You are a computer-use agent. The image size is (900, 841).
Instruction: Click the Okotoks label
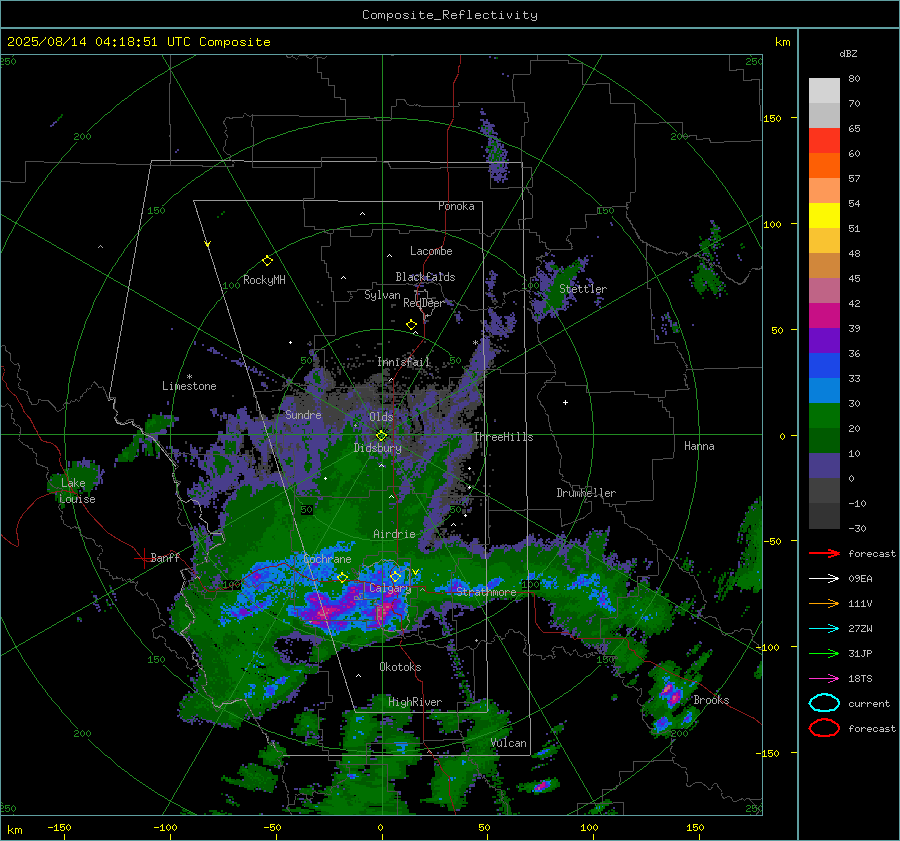point(400,667)
